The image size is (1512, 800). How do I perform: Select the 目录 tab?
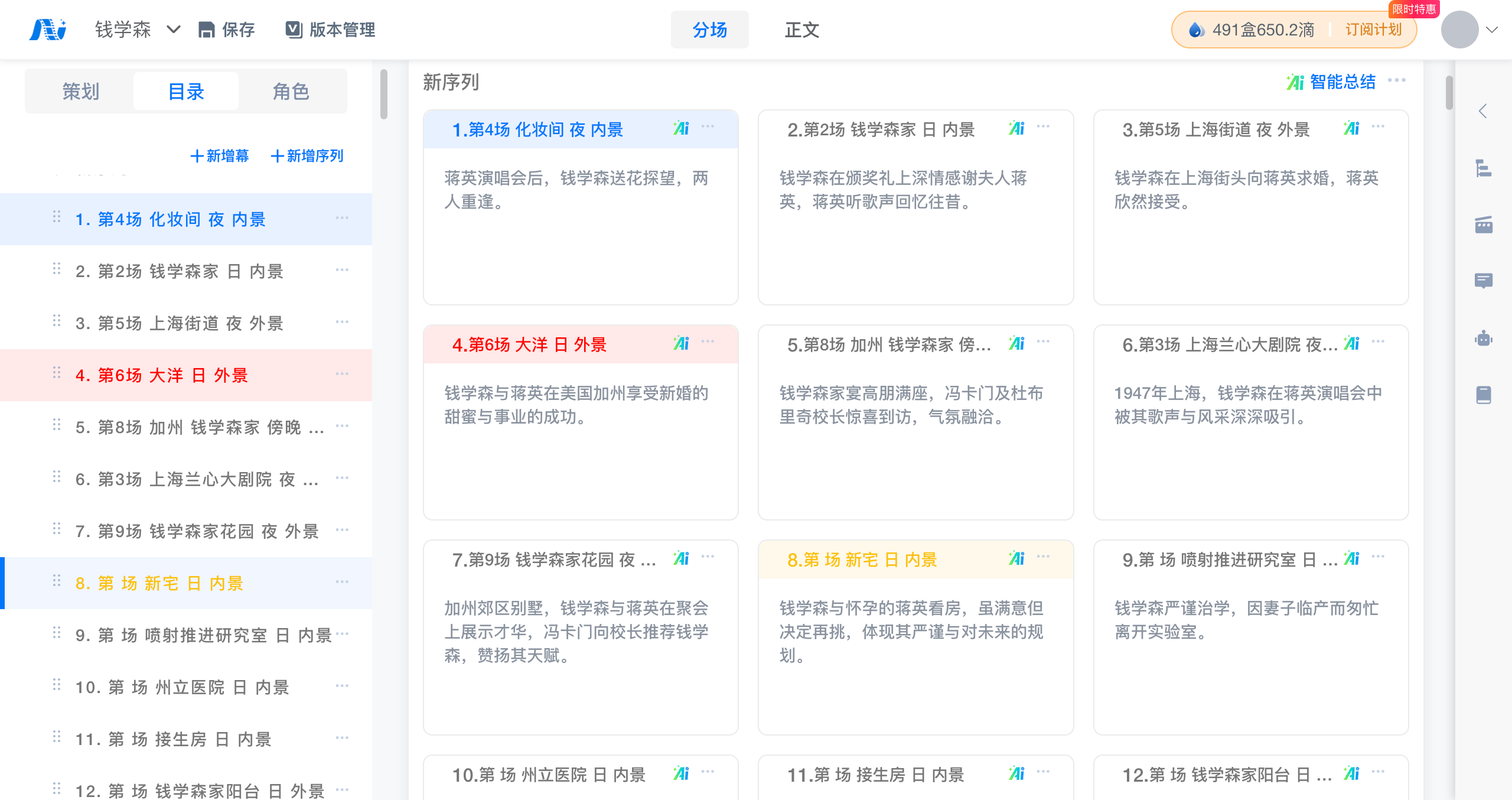[186, 92]
